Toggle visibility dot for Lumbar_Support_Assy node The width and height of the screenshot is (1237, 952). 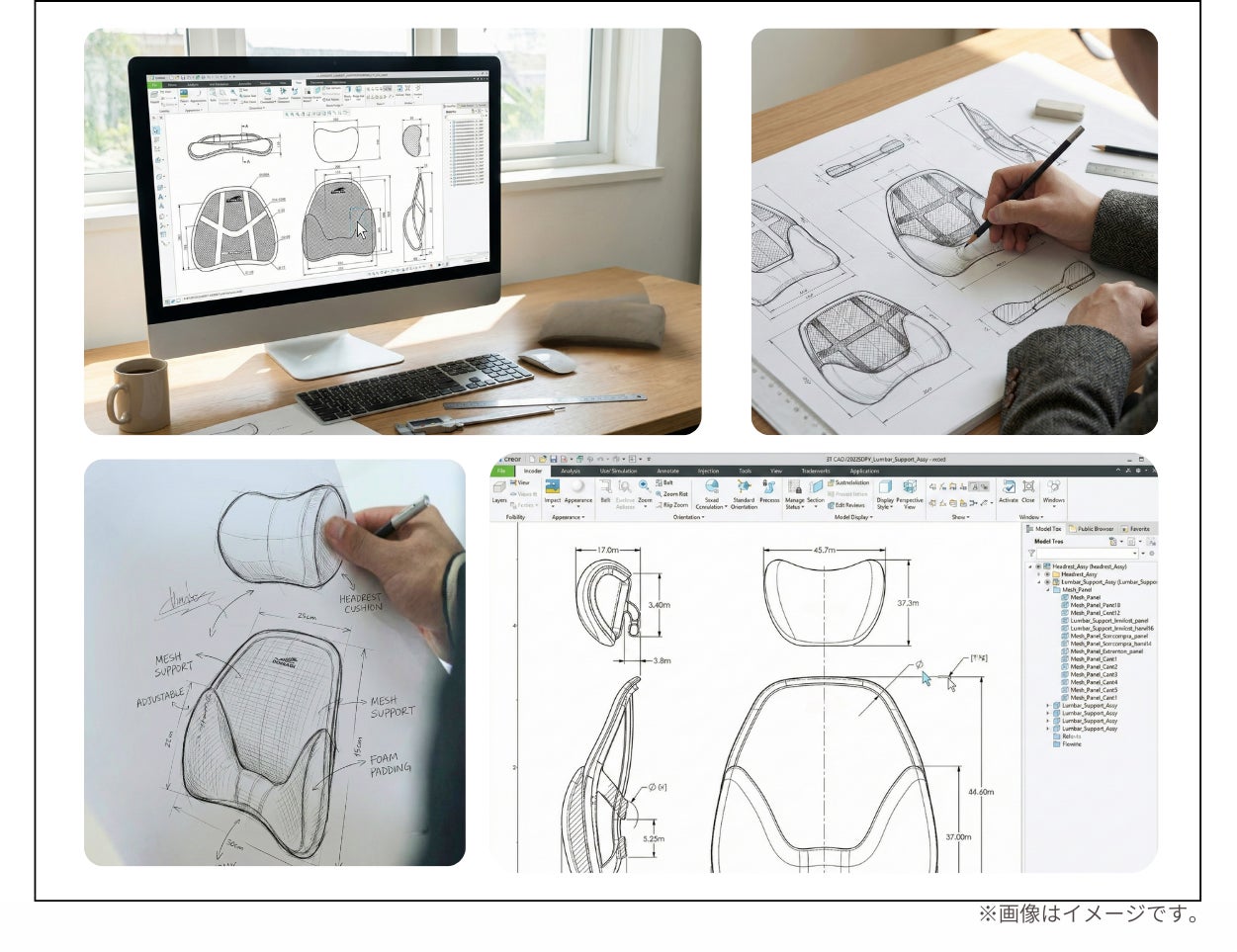[x=1046, y=582]
